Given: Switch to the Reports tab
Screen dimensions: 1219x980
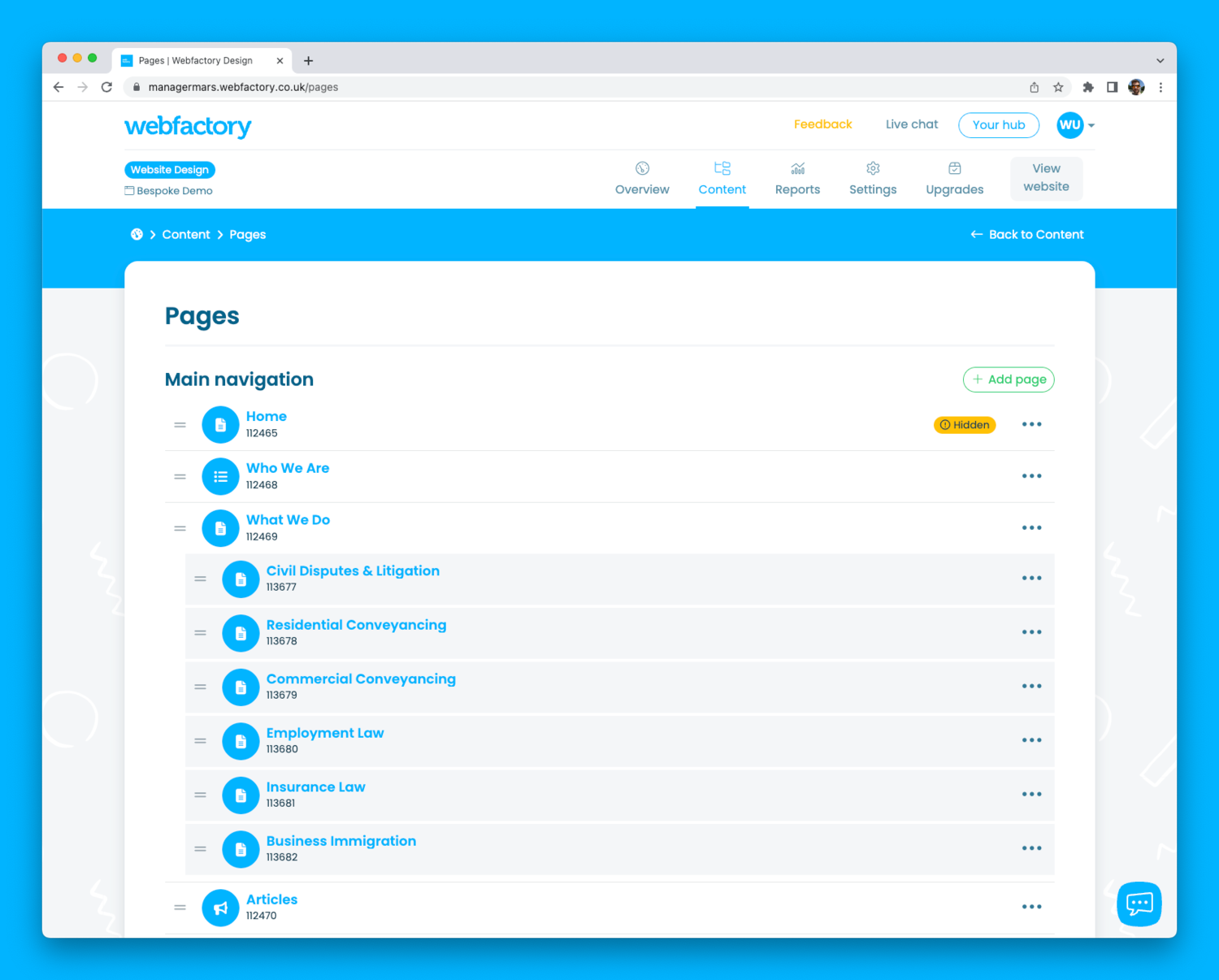Looking at the screenshot, I should tap(797, 179).
